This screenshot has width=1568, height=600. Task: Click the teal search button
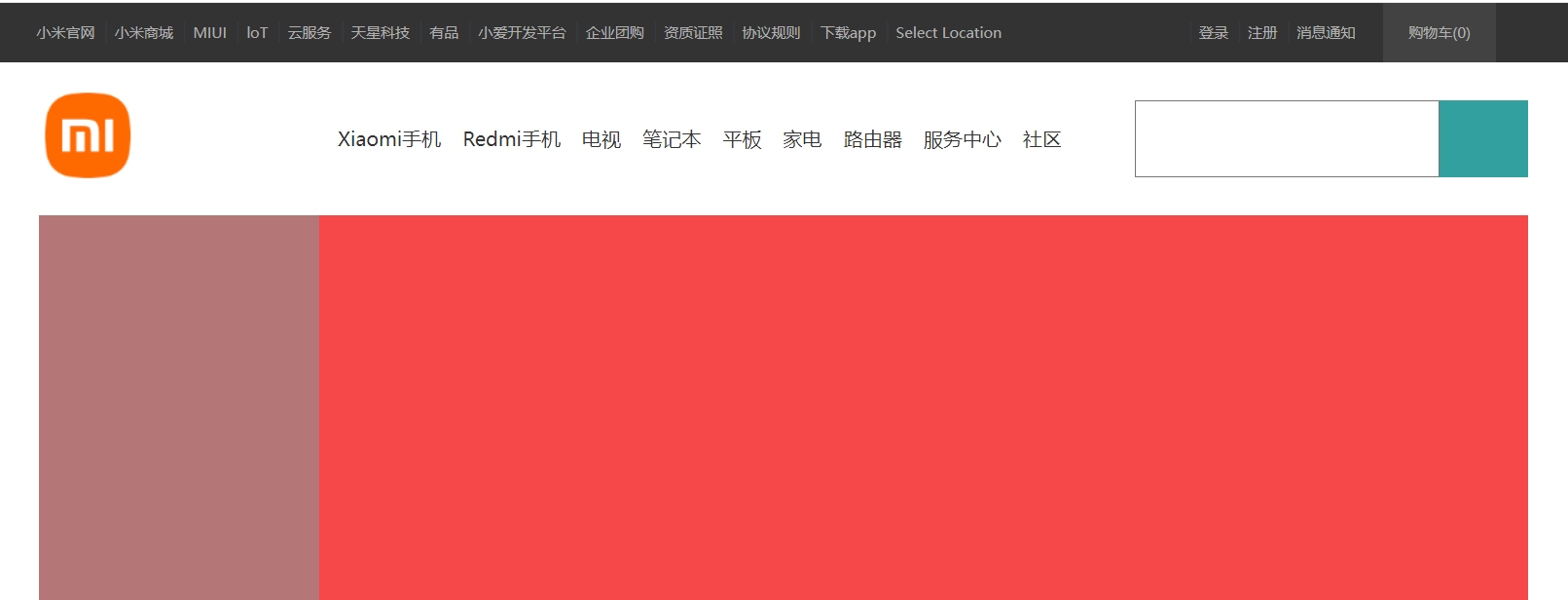coord(1483,138)
